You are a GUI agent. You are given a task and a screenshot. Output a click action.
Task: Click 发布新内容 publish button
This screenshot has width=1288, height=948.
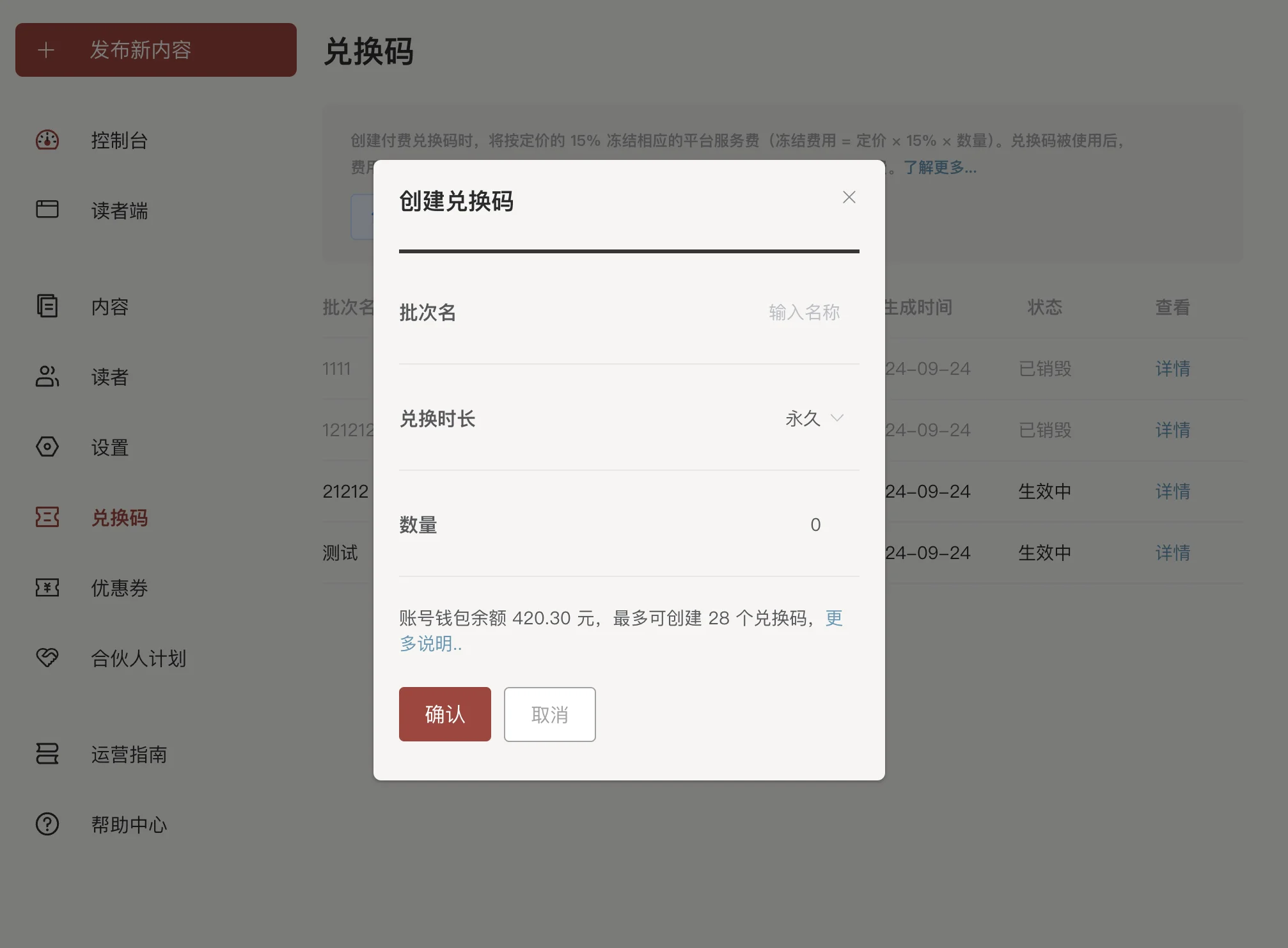pos(156,50)
